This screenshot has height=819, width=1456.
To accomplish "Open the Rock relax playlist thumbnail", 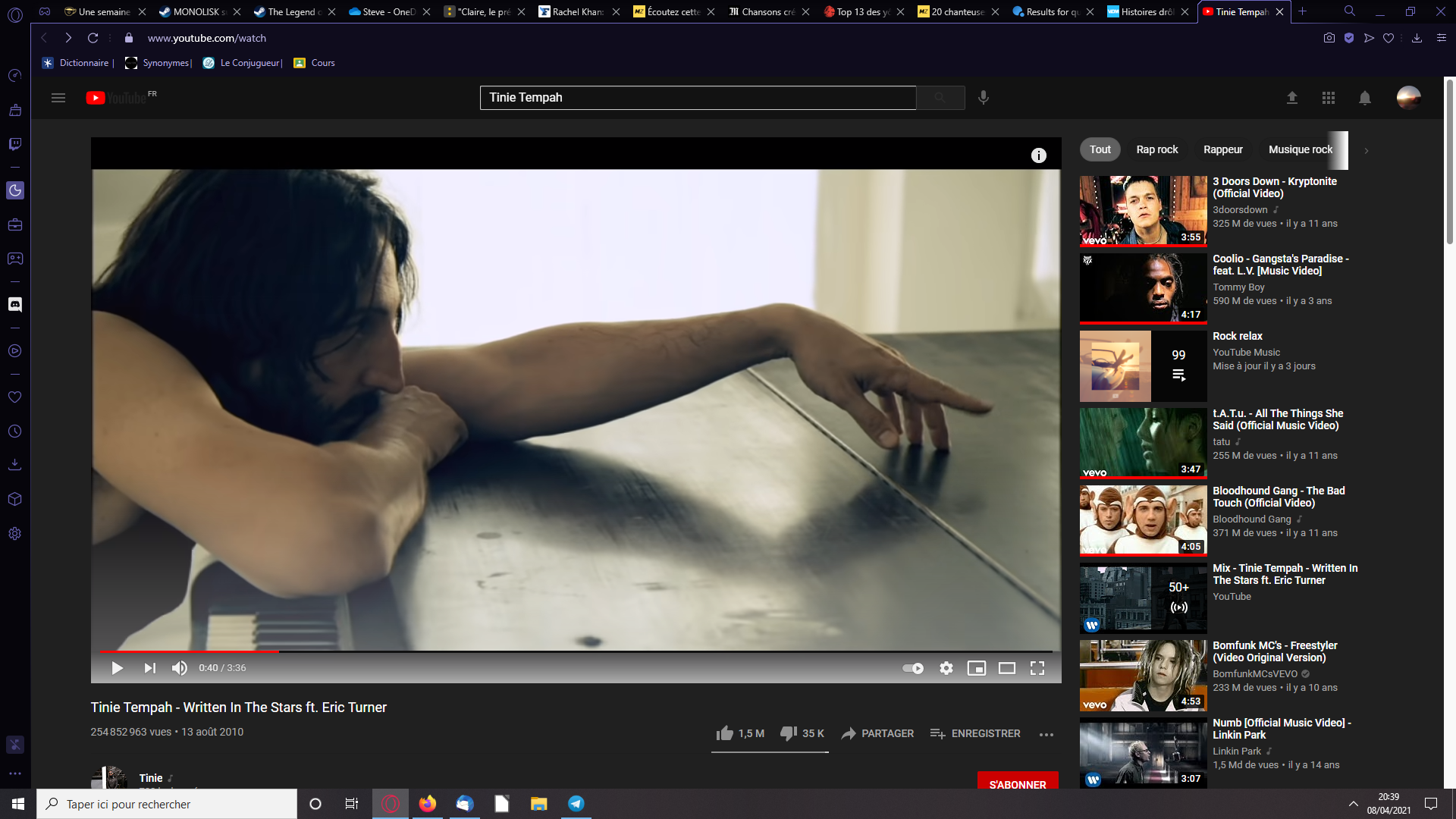I will click(x=1144, y=366).
